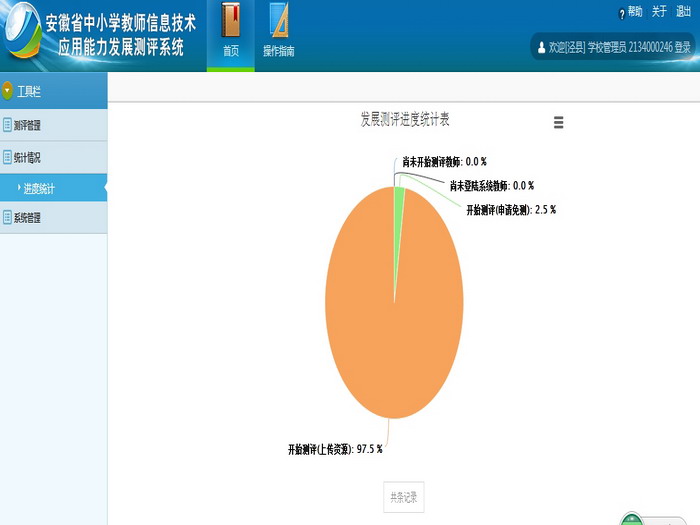Viewport: 700px width, 525px height.
Task: Click the system globe logo
Action: coord(21,35)
